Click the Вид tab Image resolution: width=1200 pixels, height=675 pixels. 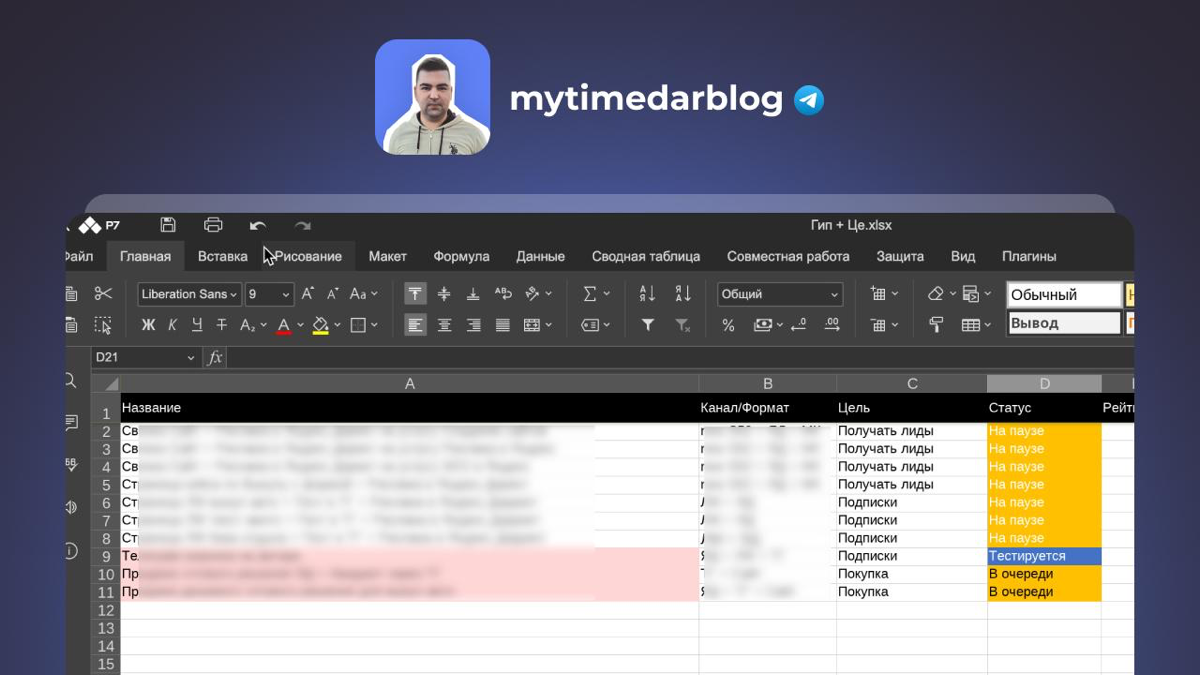963,256
